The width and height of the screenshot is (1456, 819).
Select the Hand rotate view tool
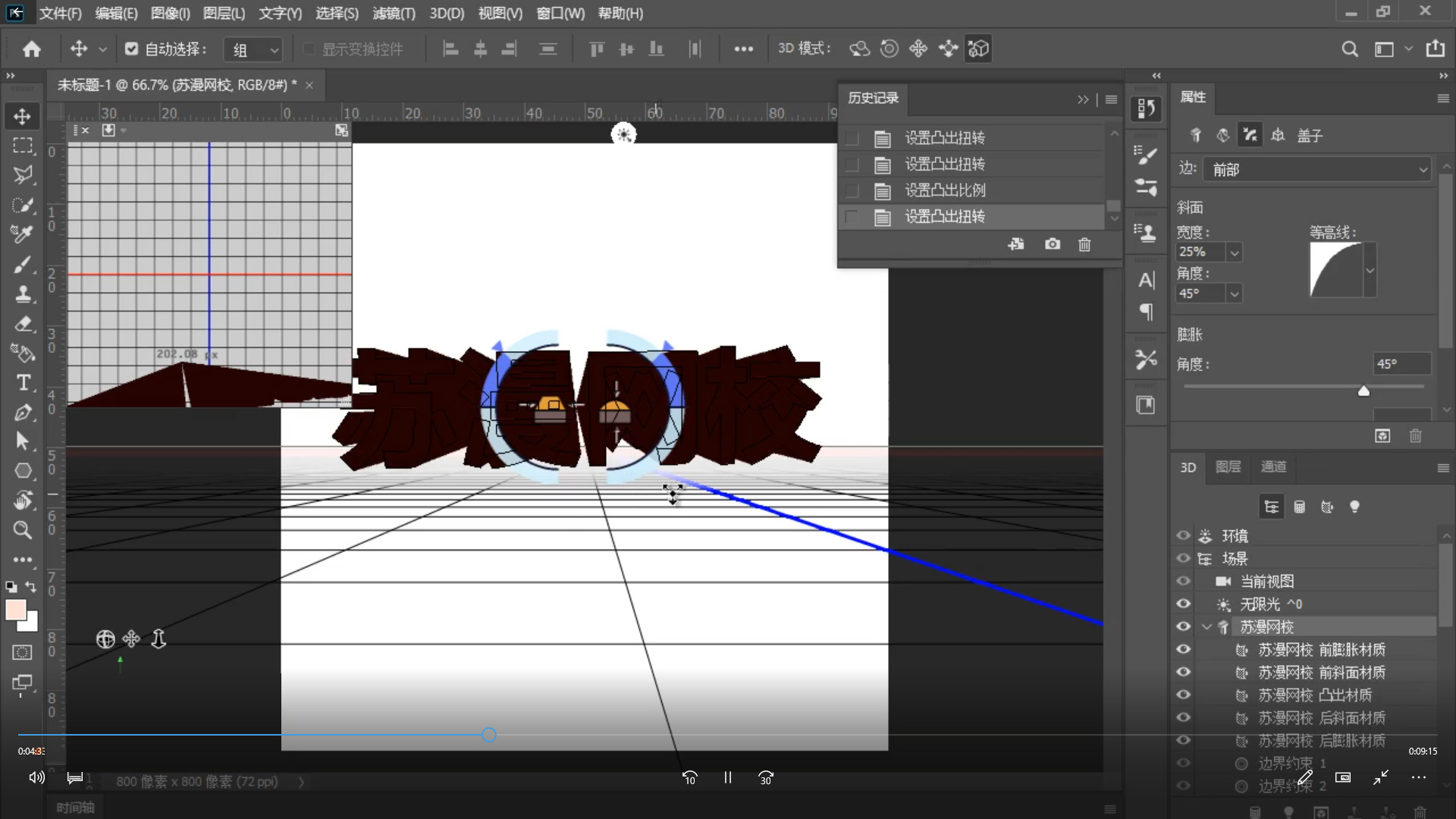22,500
